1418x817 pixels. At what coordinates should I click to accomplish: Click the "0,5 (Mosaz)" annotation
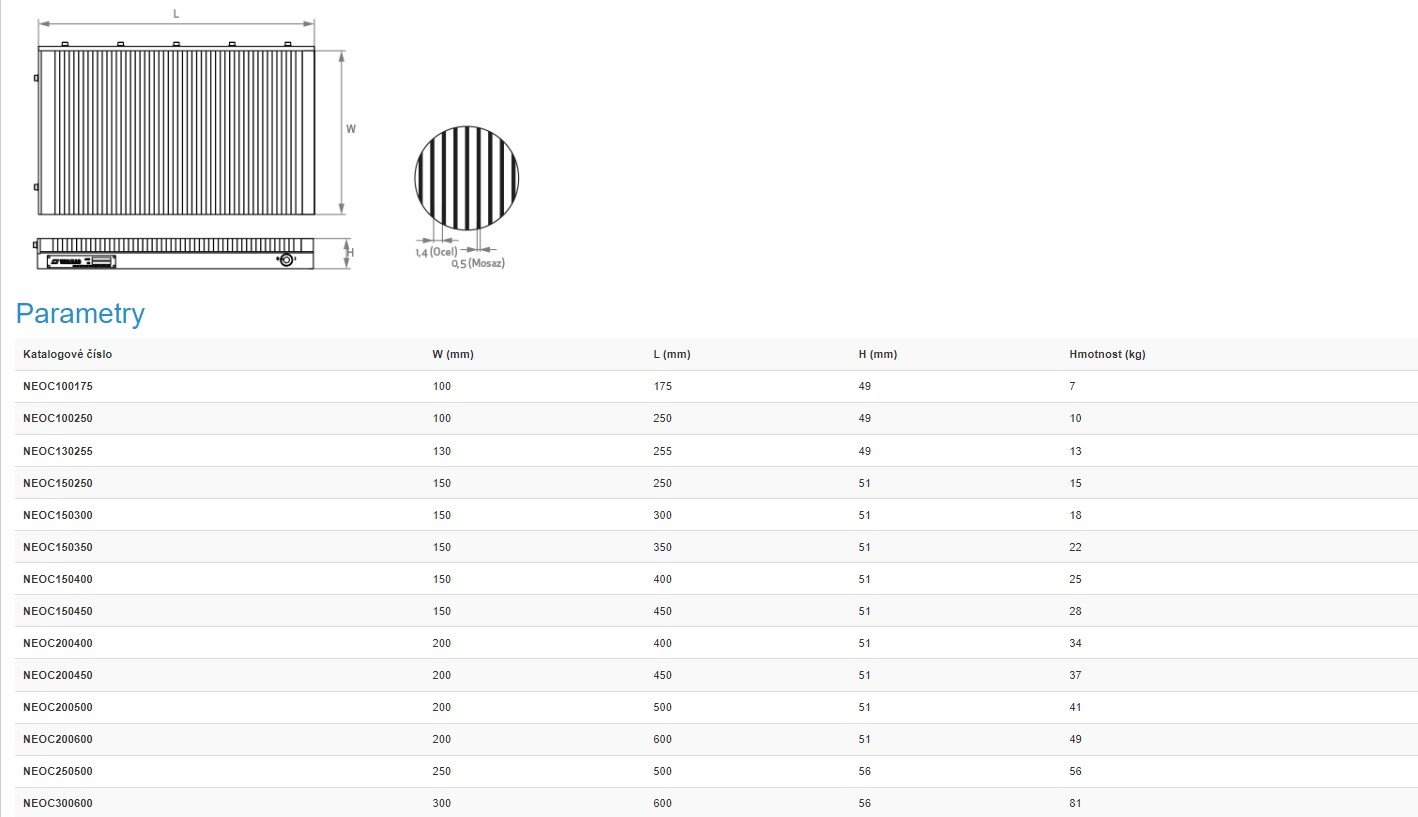(x=478, y=263)
